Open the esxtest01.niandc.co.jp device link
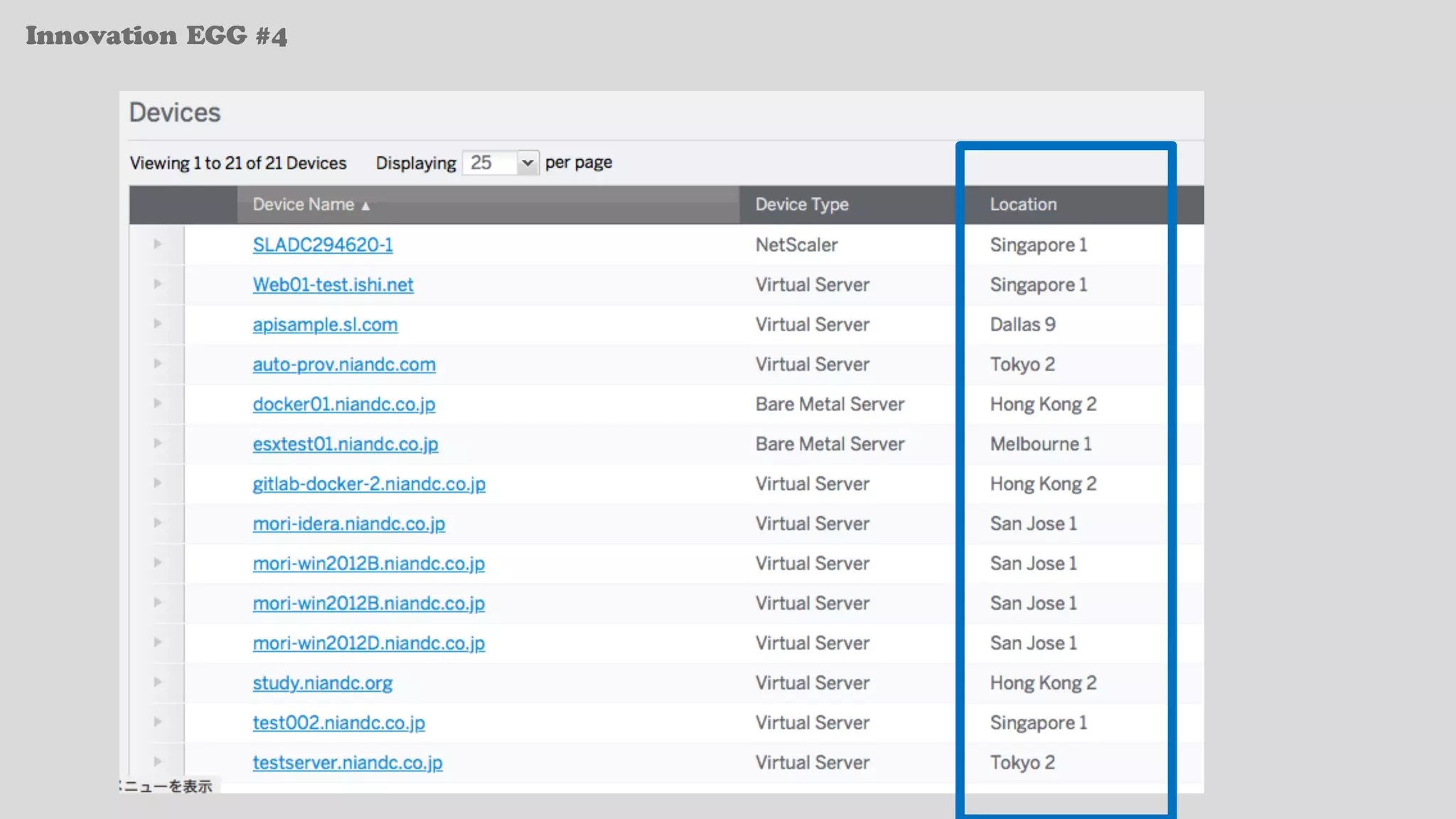 click(346, 444)
